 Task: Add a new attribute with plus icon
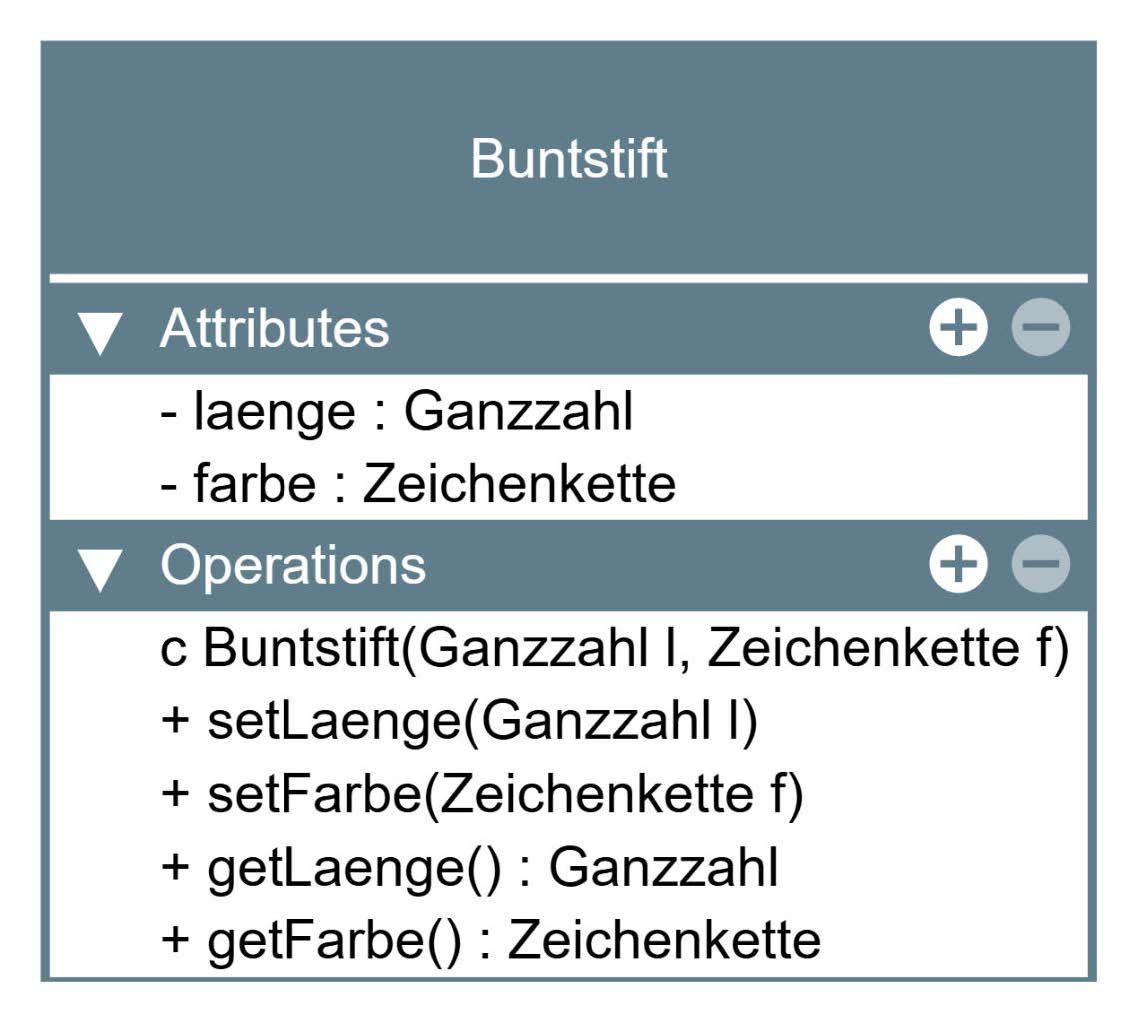pyautogui.click(x=958, y=329)
